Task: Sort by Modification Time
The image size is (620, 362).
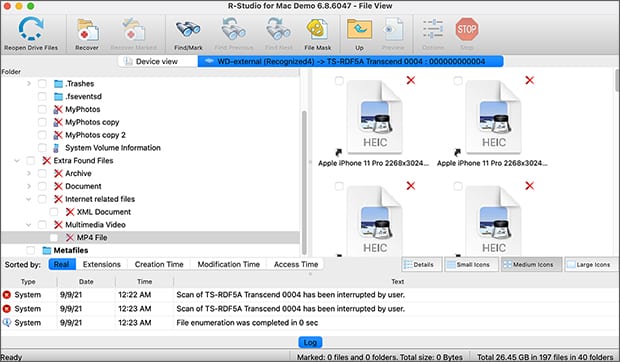Action: (229, 264)
